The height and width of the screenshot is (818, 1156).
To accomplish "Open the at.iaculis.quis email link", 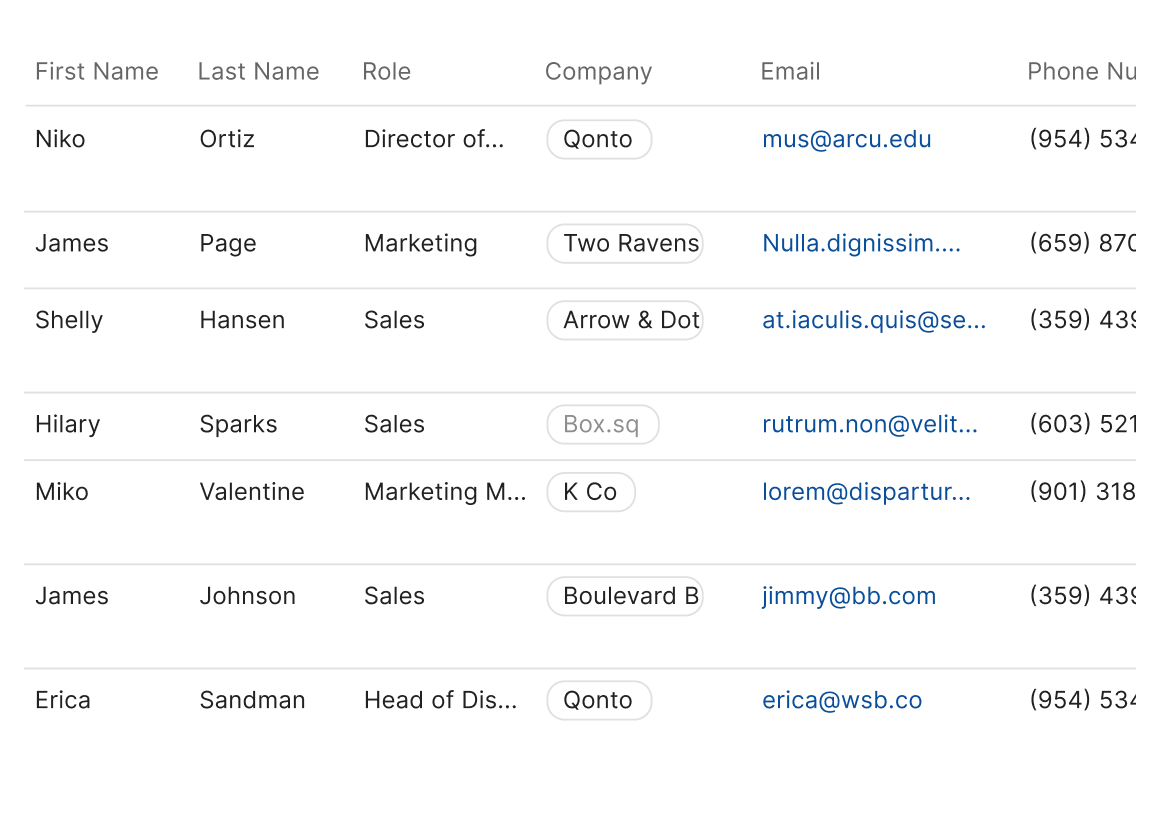I will coord(874,320).
